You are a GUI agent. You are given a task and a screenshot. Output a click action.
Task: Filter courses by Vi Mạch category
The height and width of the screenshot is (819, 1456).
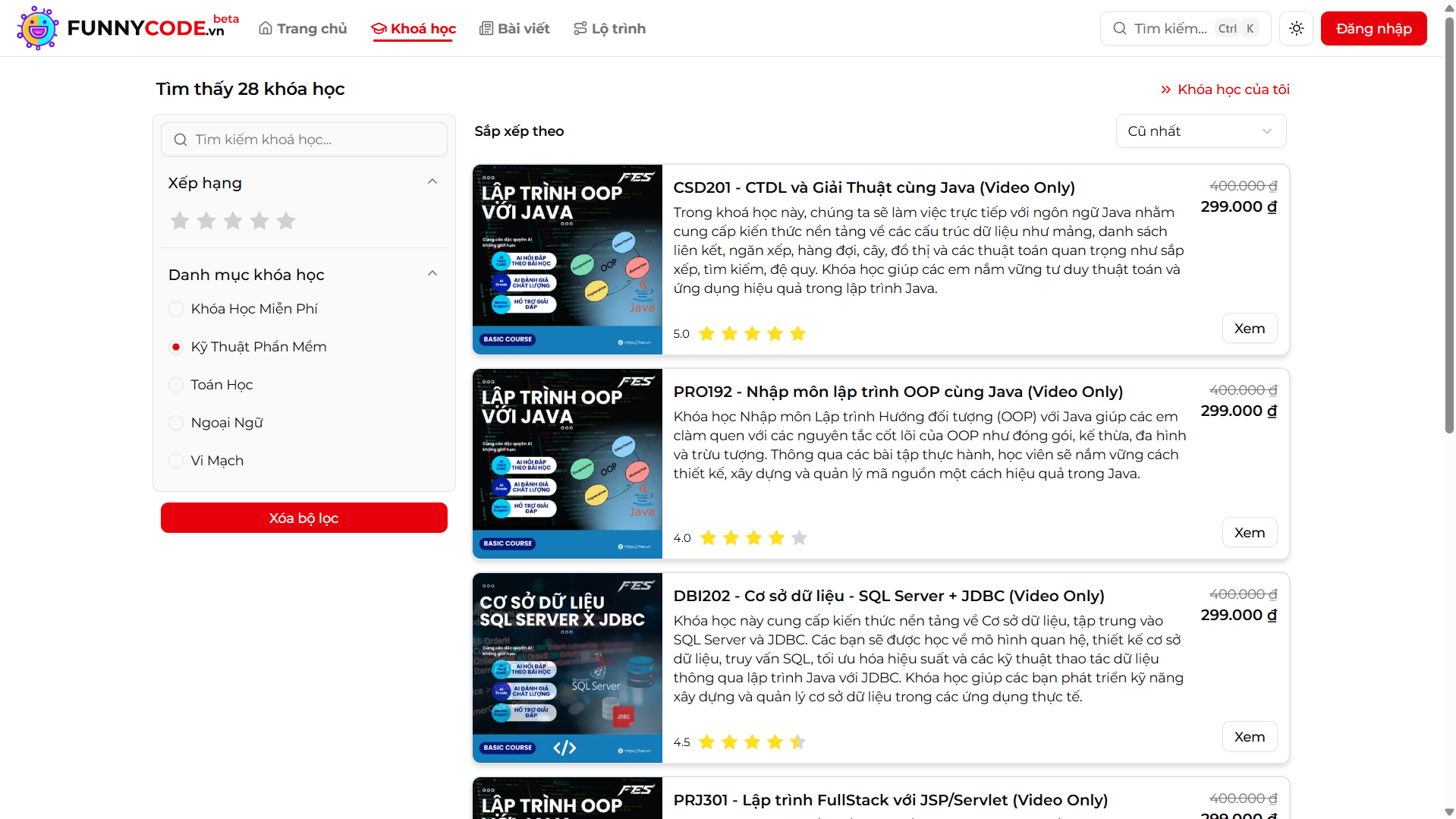176,461
